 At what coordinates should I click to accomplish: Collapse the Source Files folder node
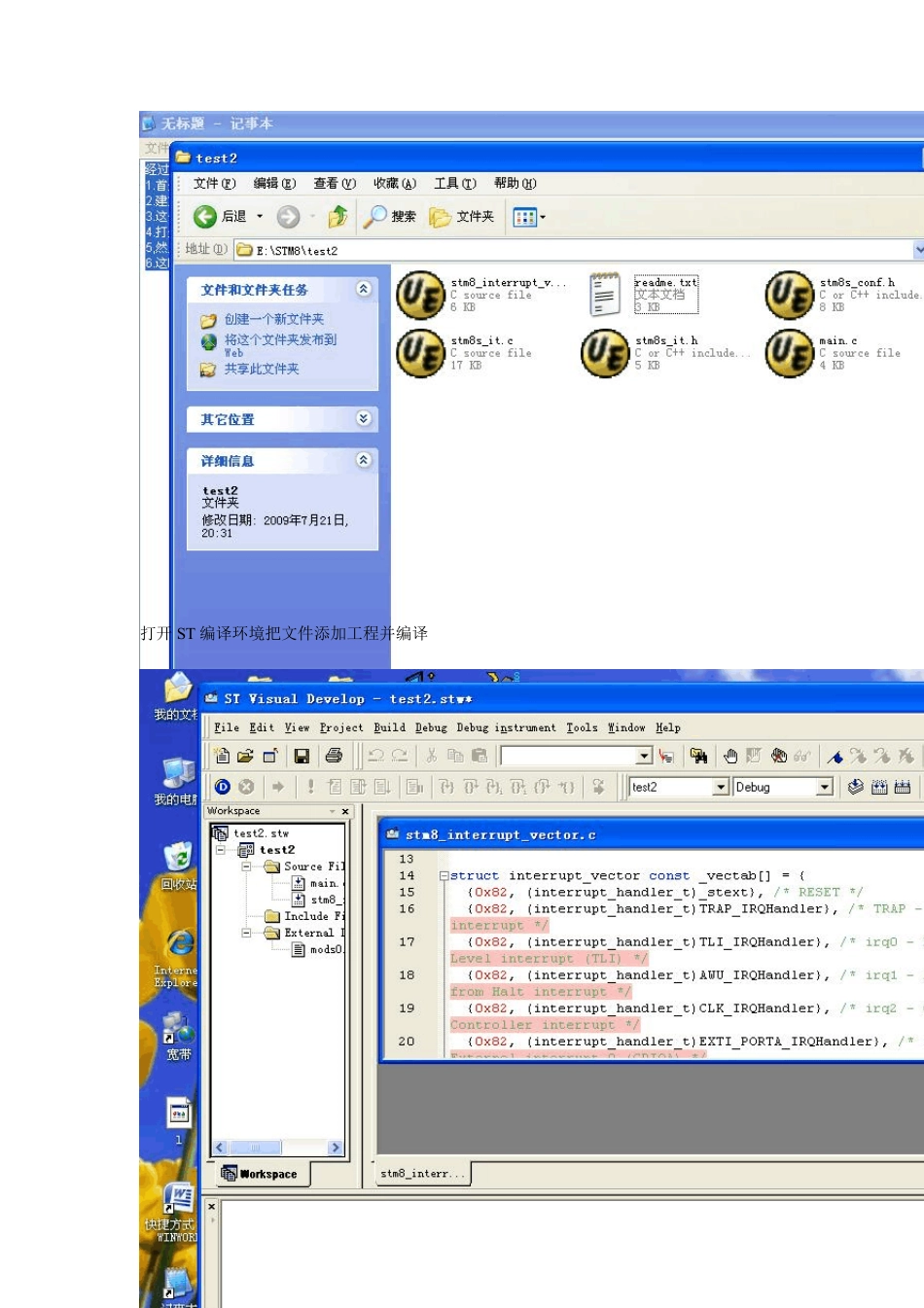coord(246,866)
